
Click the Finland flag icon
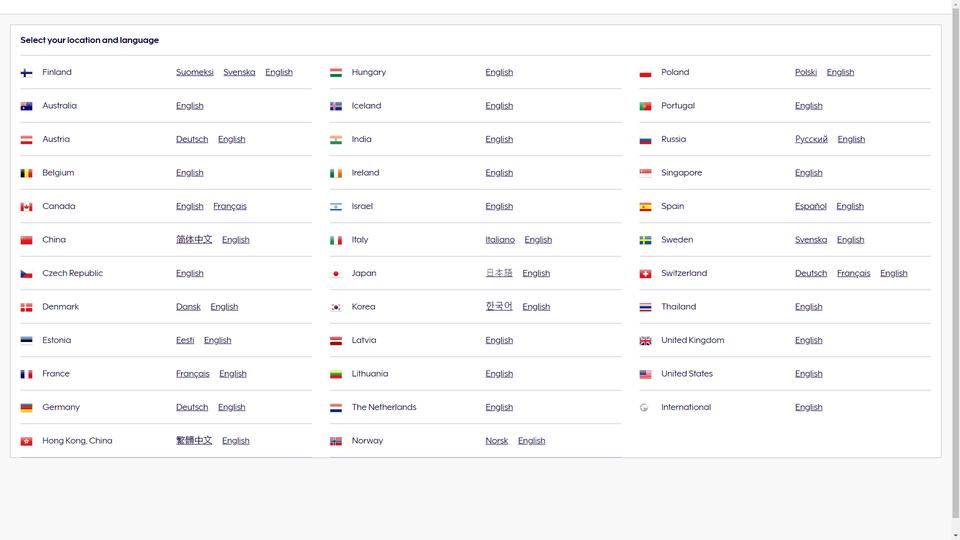coord(27,73)
